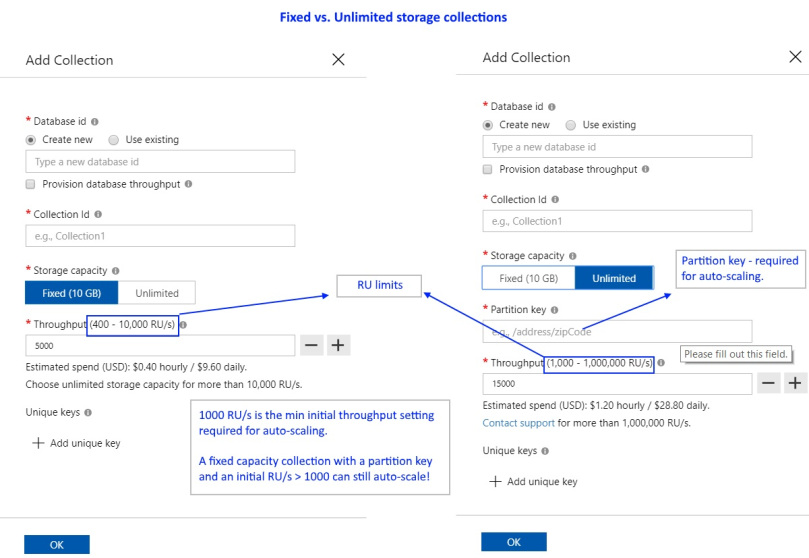Image resolution: width=809 pixels, height=558 pixels.
Task: Switch left storage capacity to Unlimited
Action: 157,293
